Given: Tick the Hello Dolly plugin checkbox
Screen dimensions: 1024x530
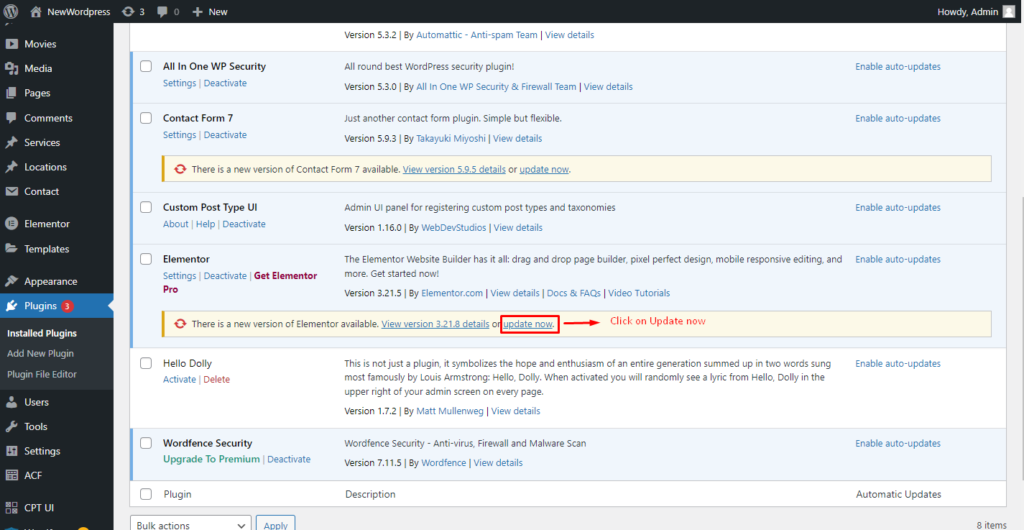Looking at the screenshot, I should (x=146, y=364).
